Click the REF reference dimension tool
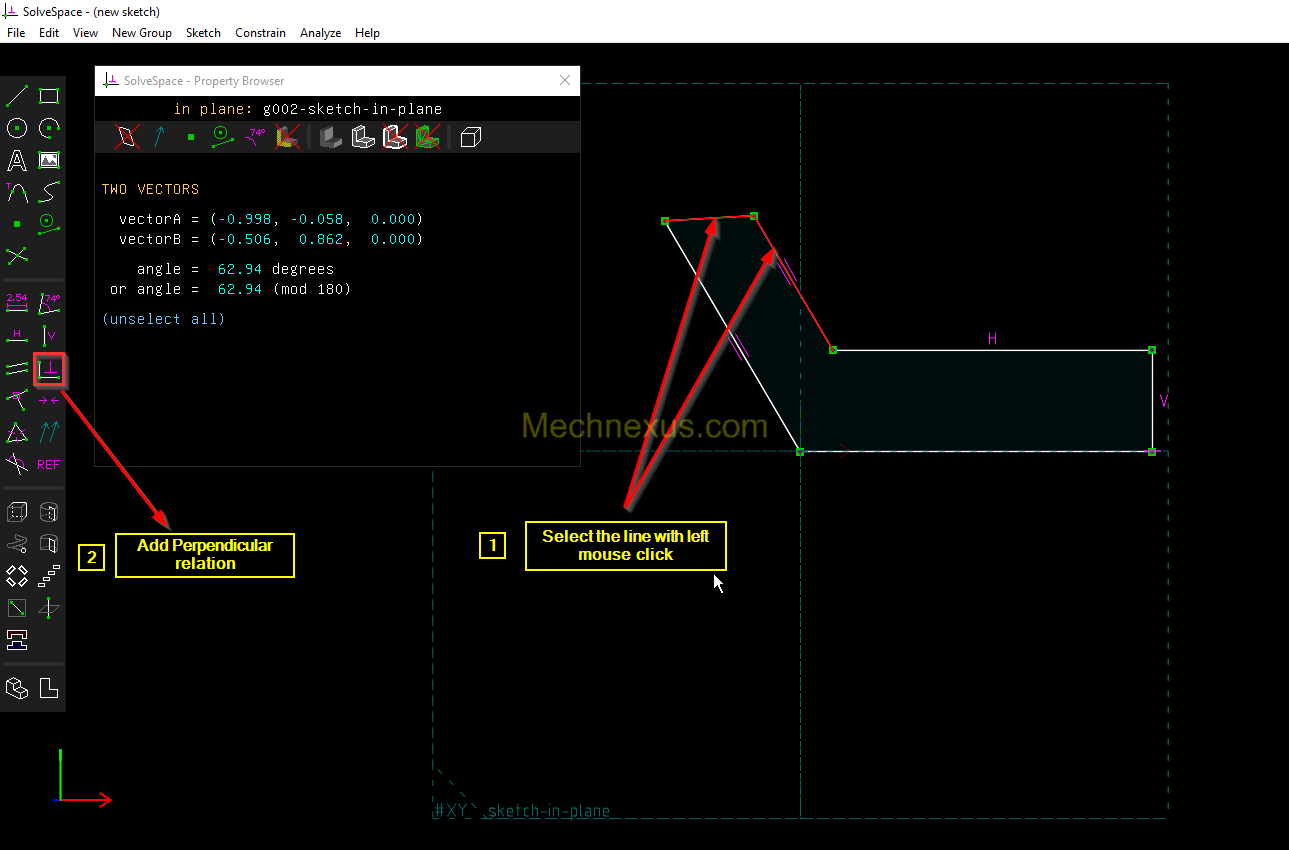The image size is (1289, 850). point(49,464)
